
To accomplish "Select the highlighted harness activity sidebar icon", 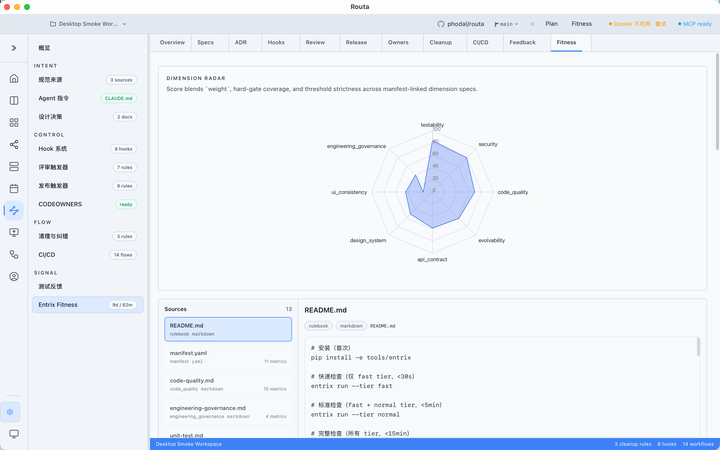I will point(14,210).
